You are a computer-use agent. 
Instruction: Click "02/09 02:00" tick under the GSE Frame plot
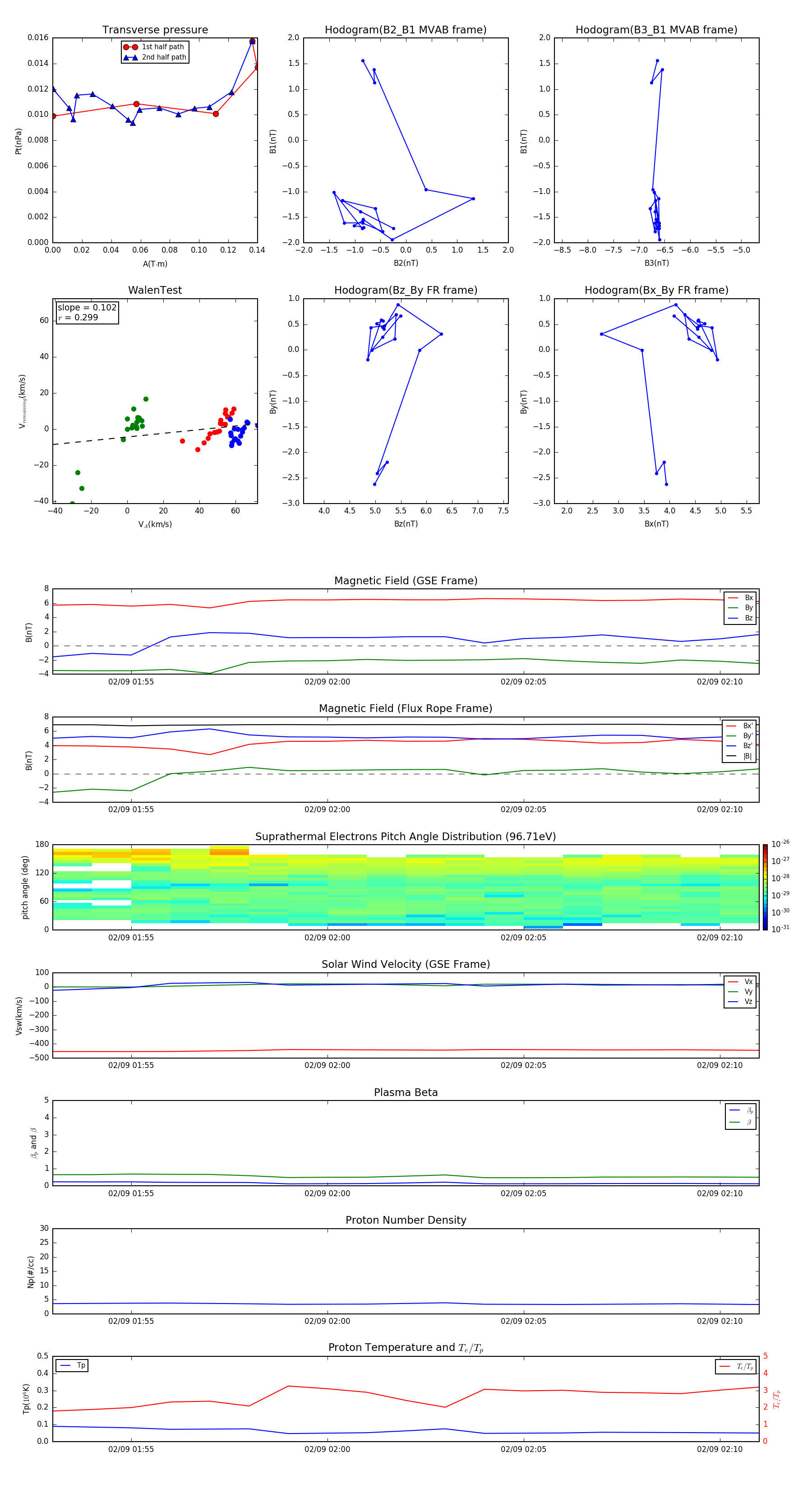pyautogui.click(x=327, y=682)
